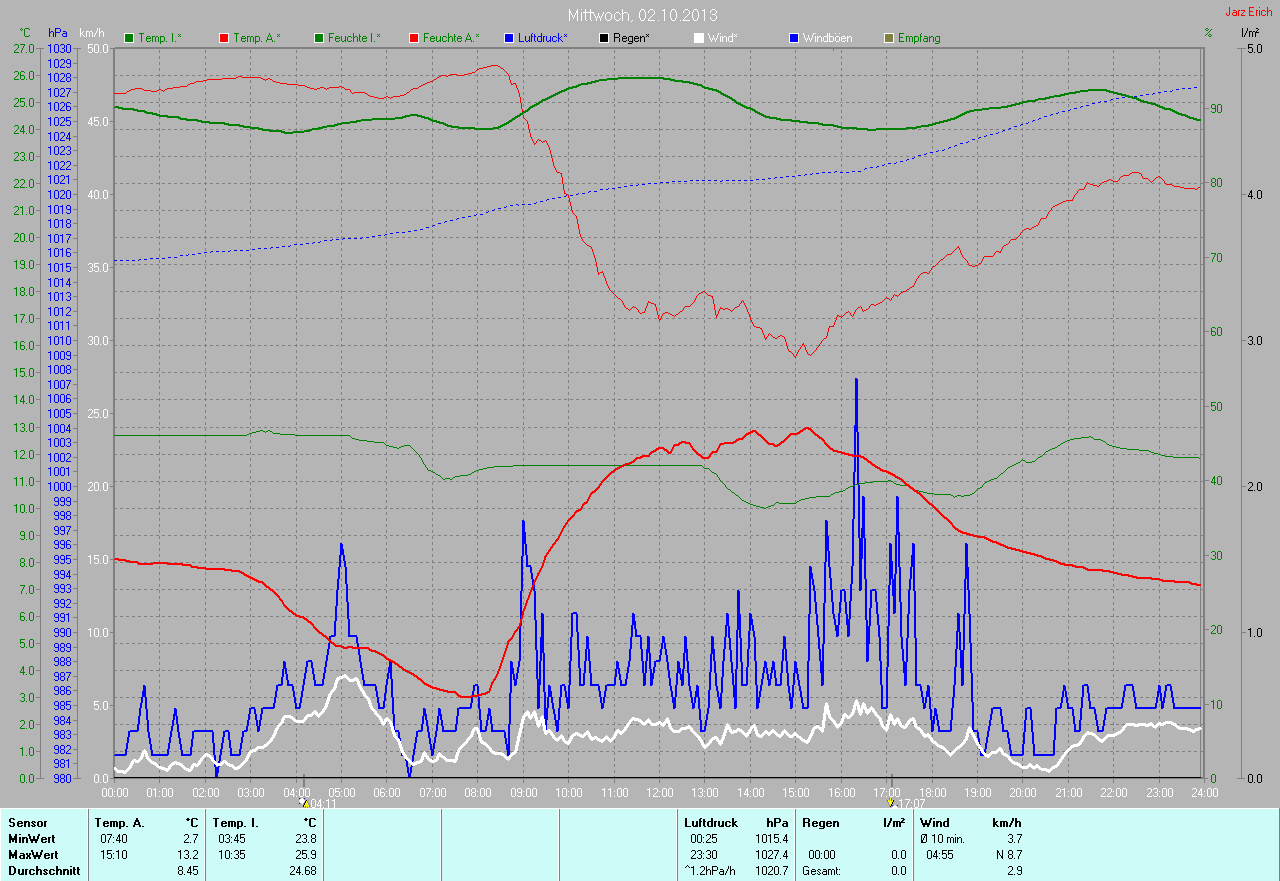Select the "Wind*" legend label

coord(723,38)
